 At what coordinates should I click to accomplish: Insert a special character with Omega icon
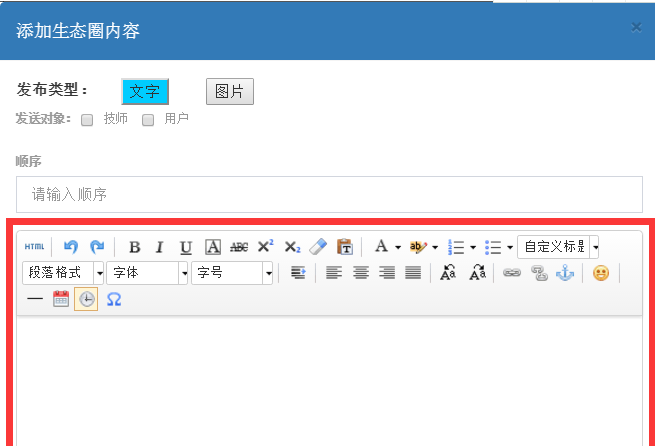coord(114,299)
